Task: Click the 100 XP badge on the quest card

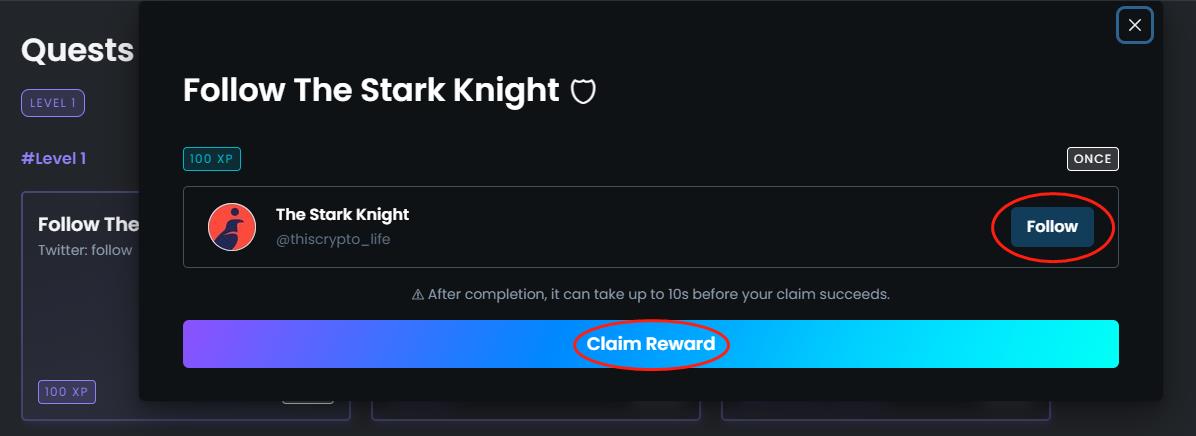Action: click(x=67, y=392)
